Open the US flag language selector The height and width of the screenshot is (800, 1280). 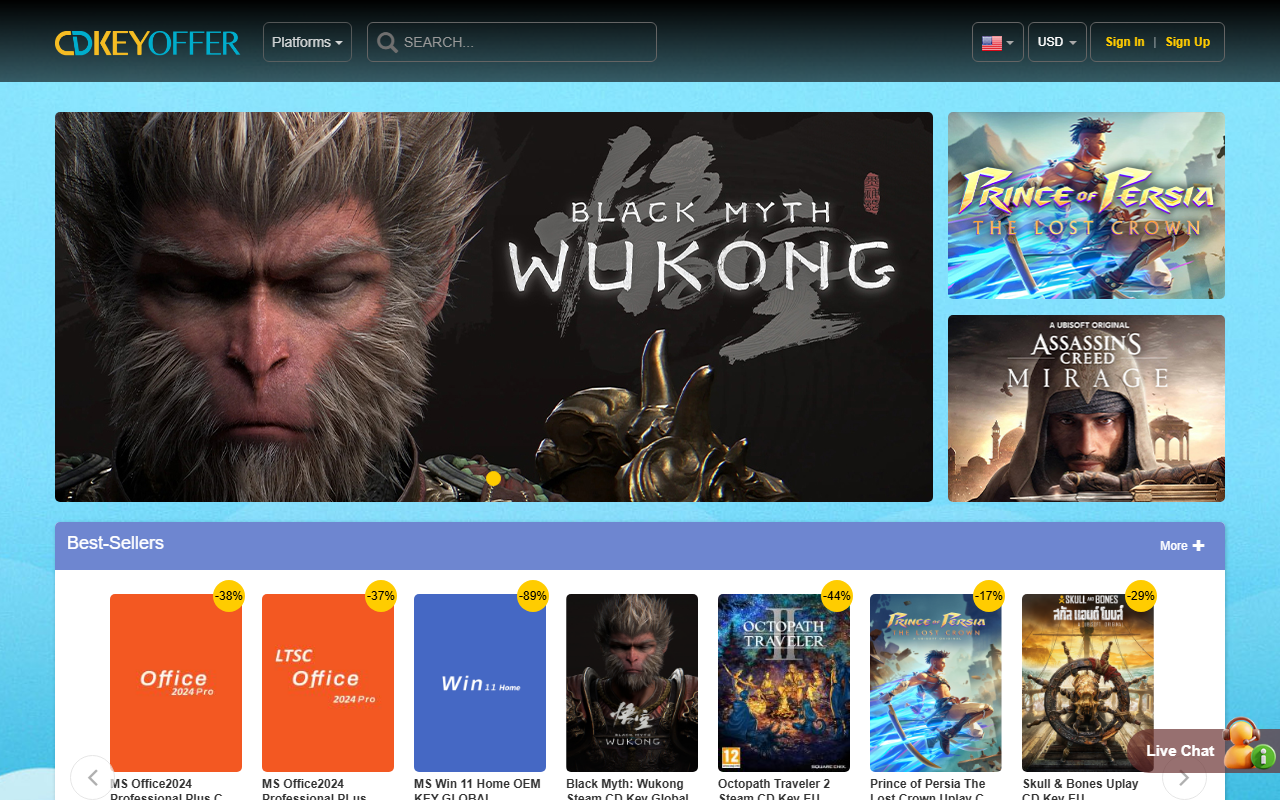[997, 42]
